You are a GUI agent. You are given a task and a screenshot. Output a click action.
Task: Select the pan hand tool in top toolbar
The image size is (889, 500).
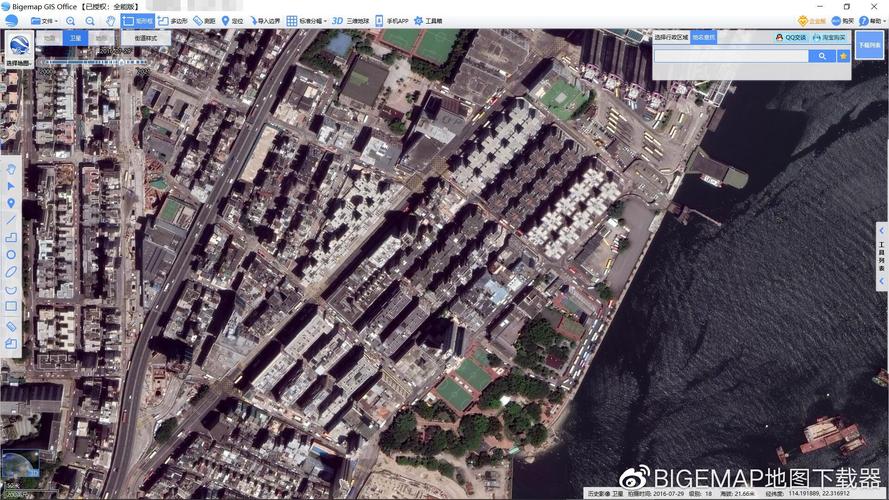coord(110,21)
